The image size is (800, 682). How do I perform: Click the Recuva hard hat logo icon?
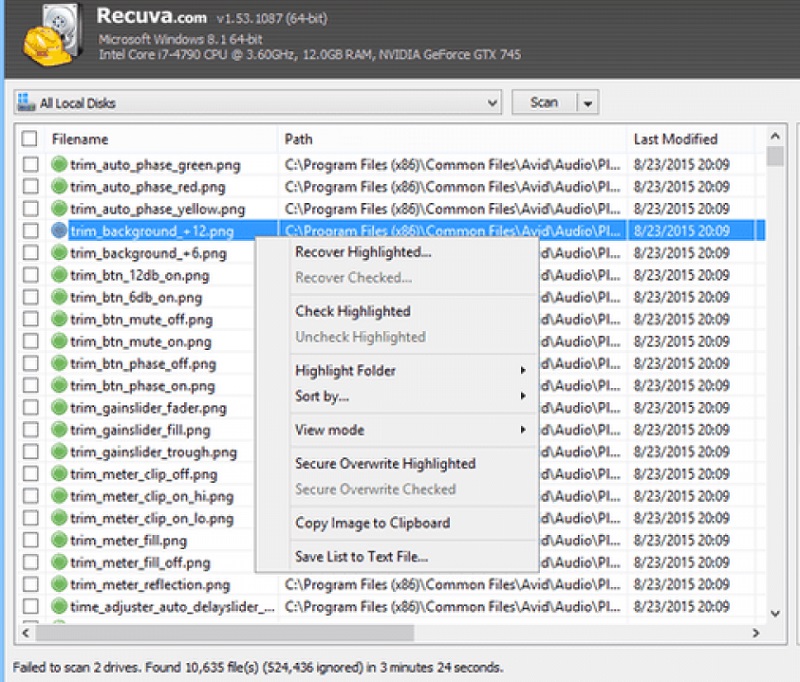click(x=52, y=36)
